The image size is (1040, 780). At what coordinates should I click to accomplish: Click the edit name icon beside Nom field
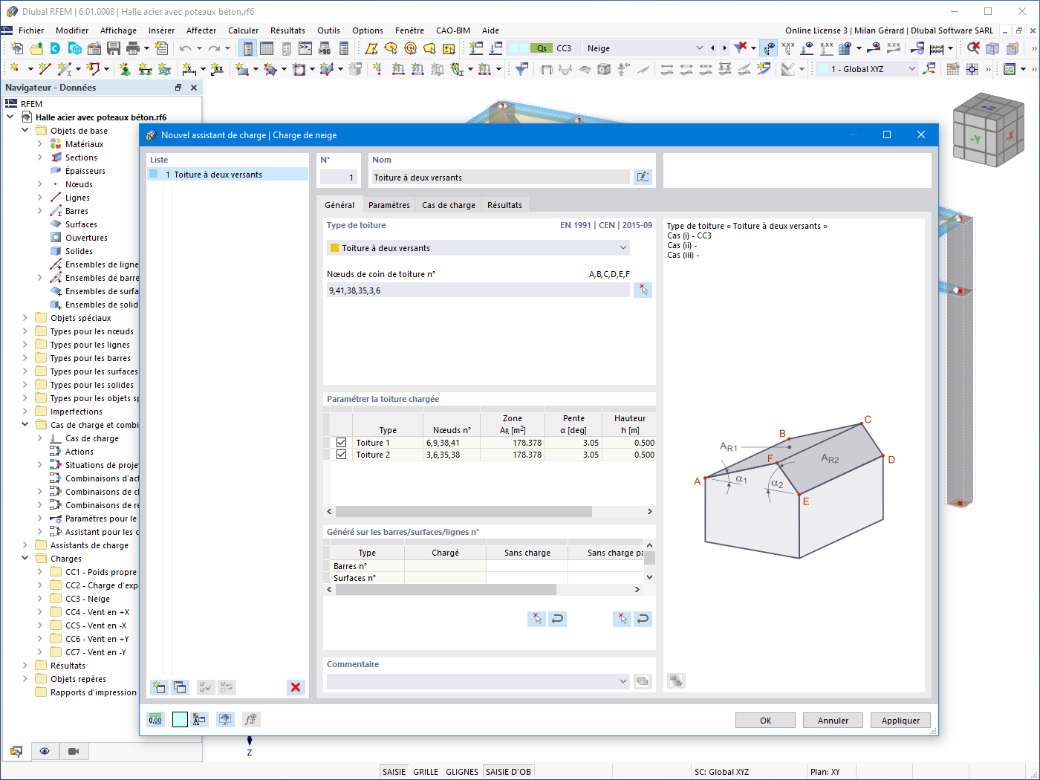pos(642,177)
